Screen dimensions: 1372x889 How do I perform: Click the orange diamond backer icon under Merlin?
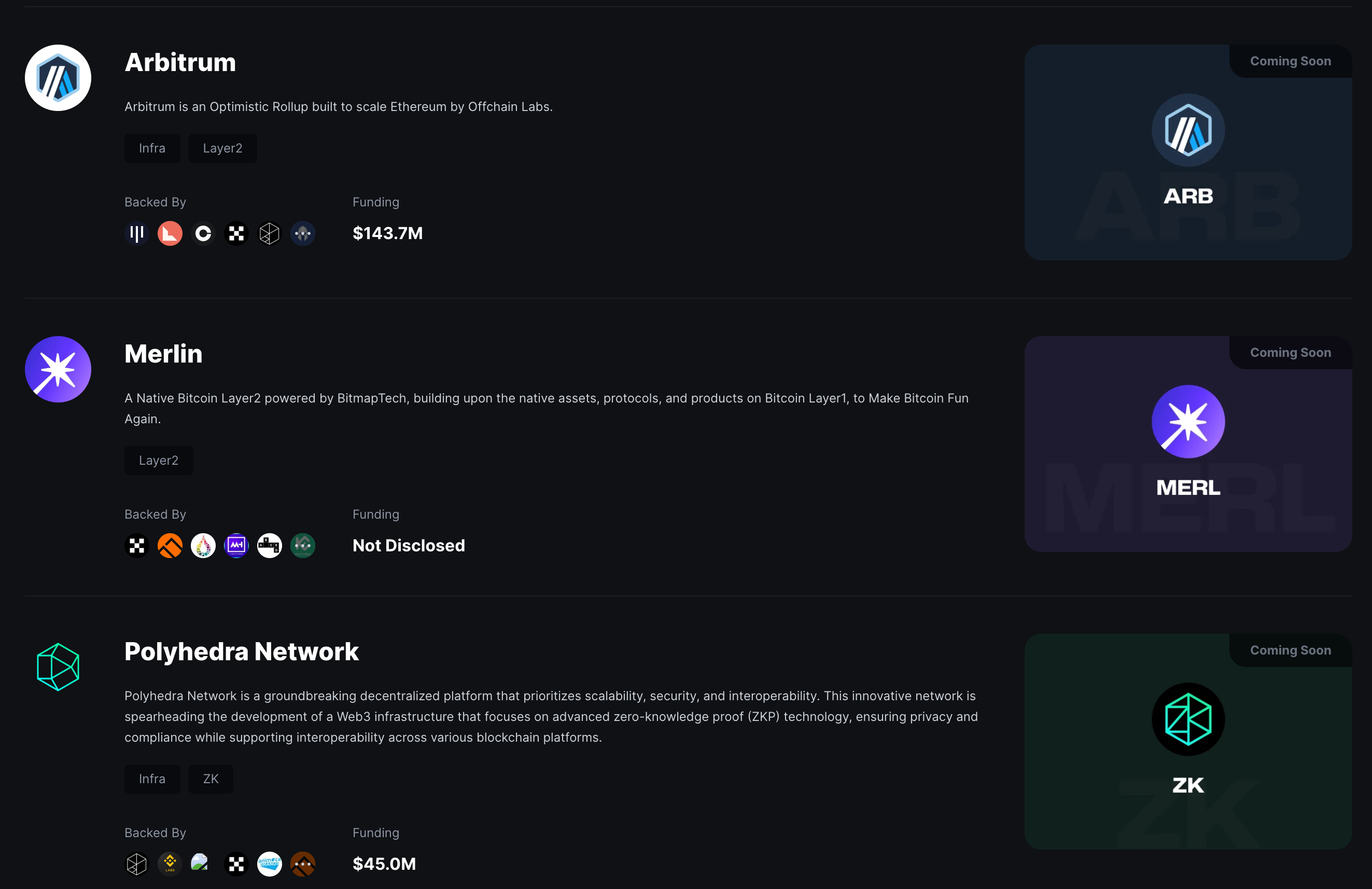click(x=170, y=546)
